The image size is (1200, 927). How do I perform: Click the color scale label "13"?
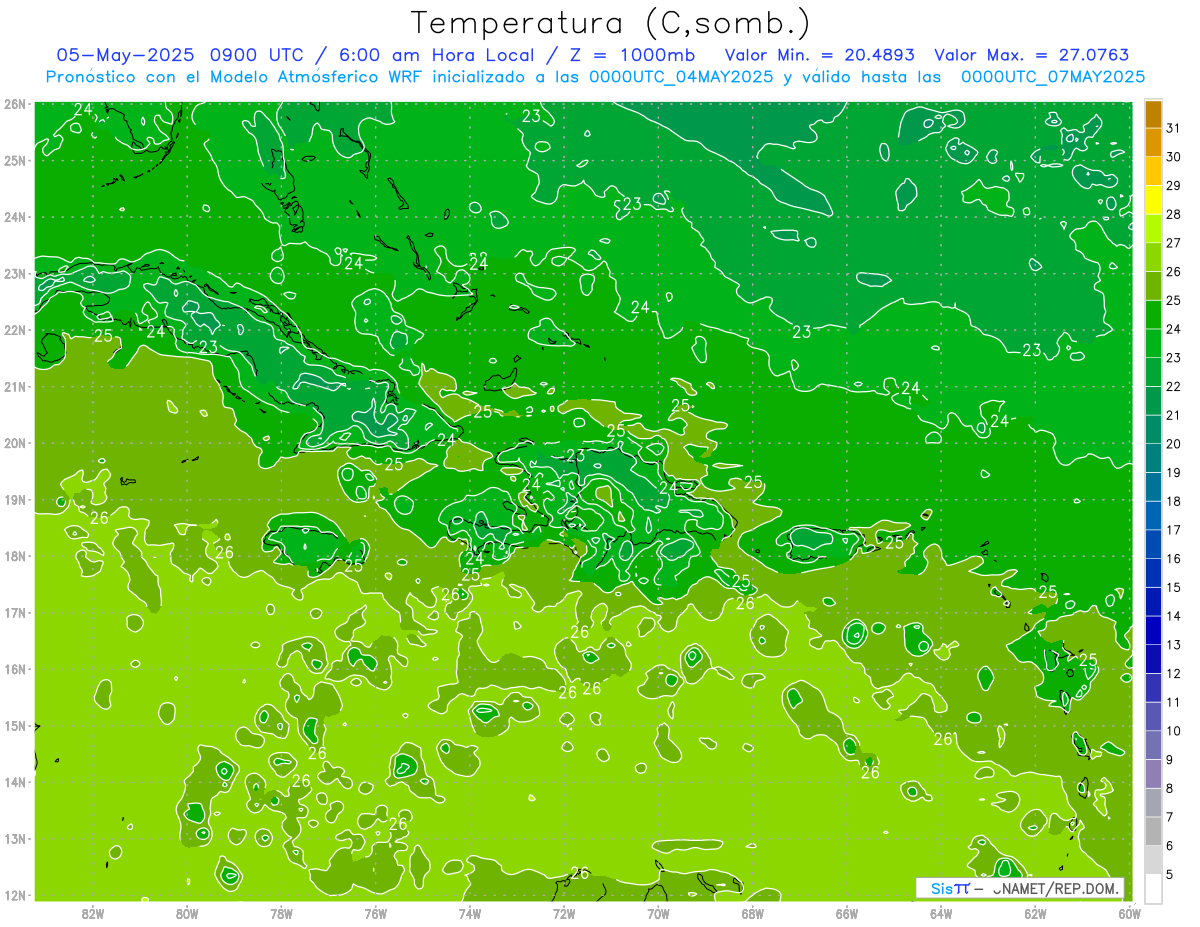click(x=1173, y=645)
